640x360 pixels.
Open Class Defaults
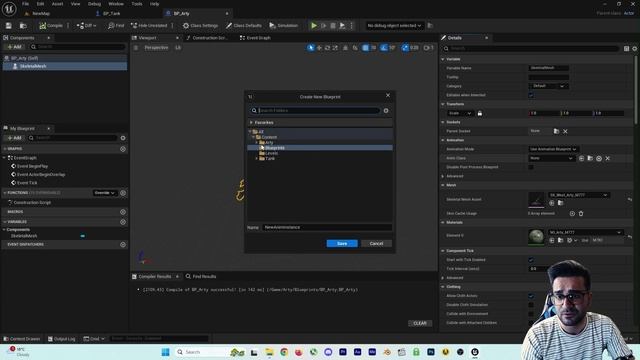click(x=244, y=25)
